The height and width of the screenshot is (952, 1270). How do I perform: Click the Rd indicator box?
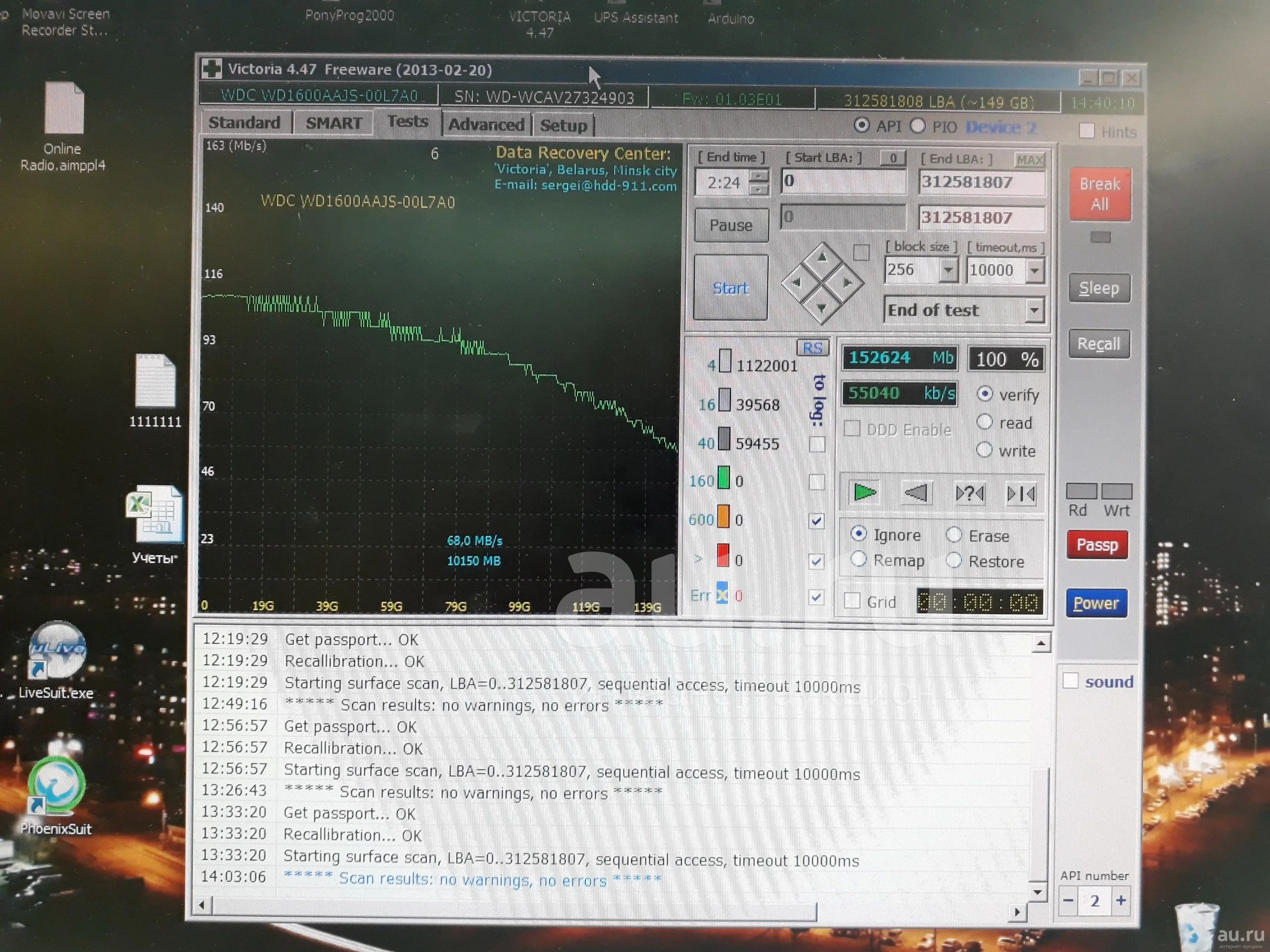[x=1081, y=491]
